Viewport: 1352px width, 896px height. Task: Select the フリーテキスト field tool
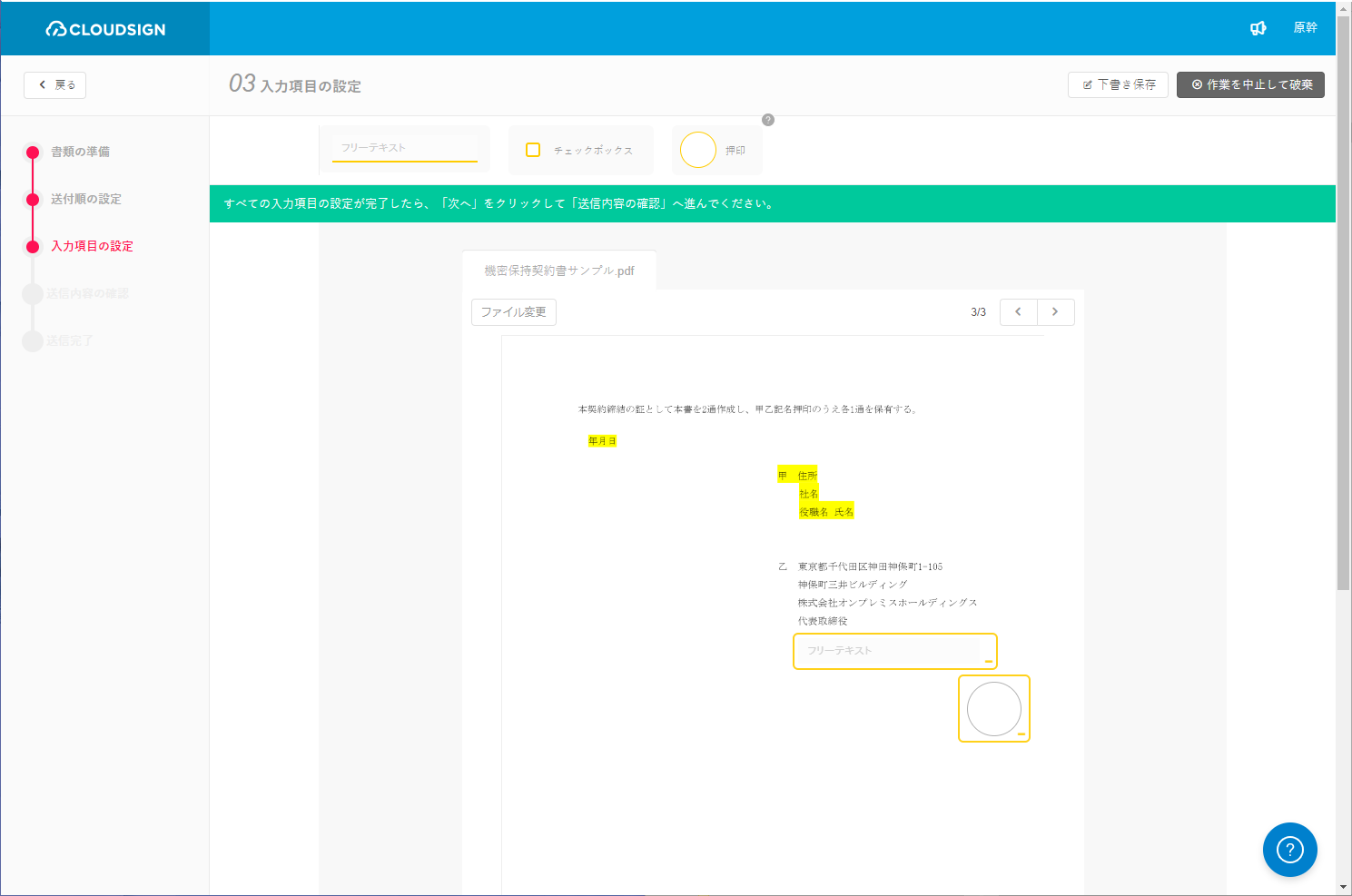pyautogui.click(x=405, y=150)
